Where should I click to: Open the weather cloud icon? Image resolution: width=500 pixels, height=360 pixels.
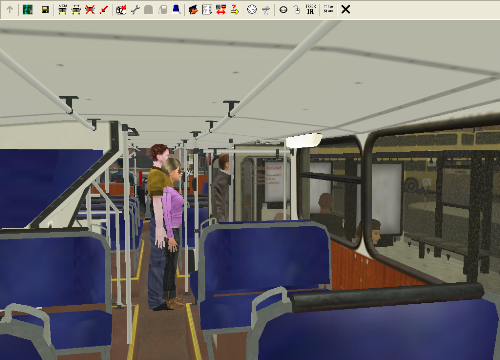pyautogui.click(x=266, y=10)
